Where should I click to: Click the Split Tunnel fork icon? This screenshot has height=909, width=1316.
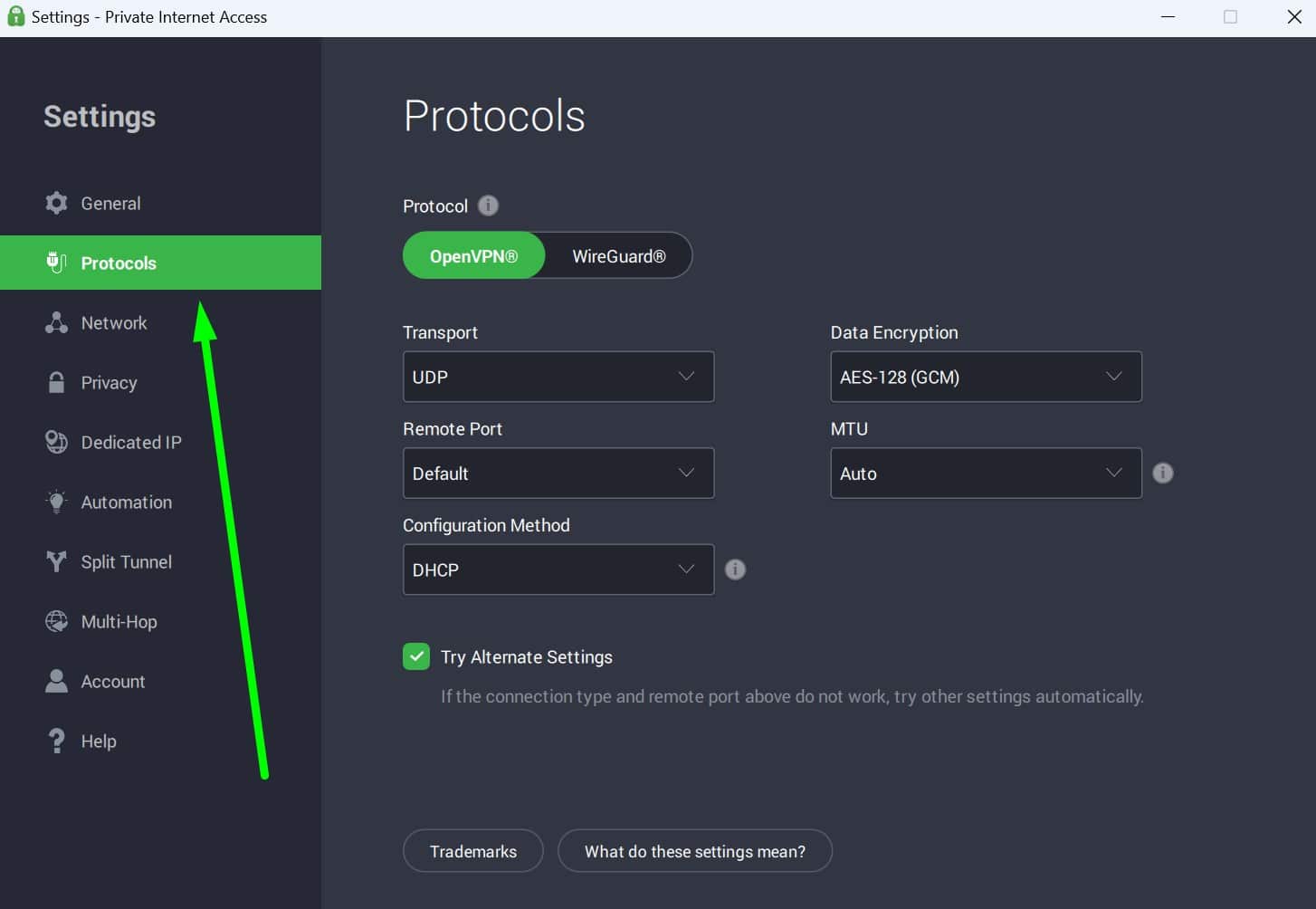pyautogui.click(x=56, y=561)
